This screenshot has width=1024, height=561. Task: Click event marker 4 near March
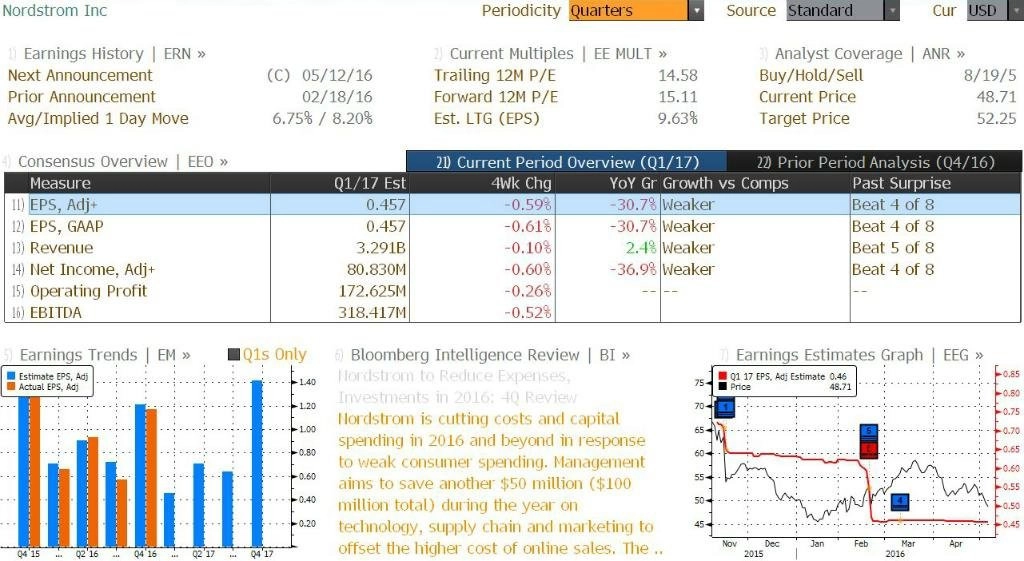pyautogui.click(x=900, y=502)
